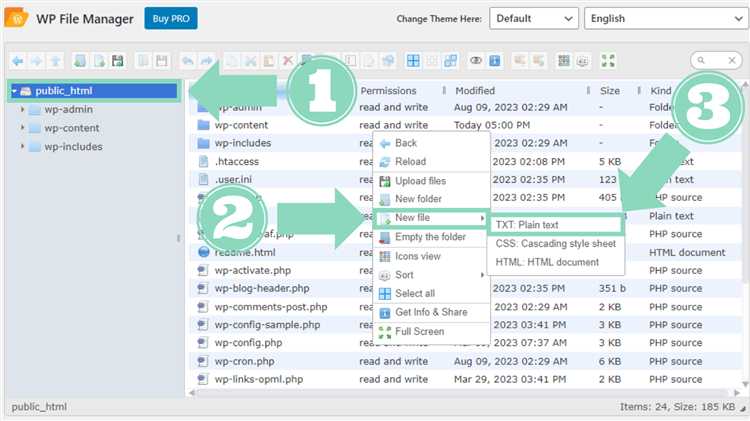Choose Full Screen in context menu
Image resolution: width=750 pixels, height=421 pixels.
pyautogui.click(x=431, y=332)
